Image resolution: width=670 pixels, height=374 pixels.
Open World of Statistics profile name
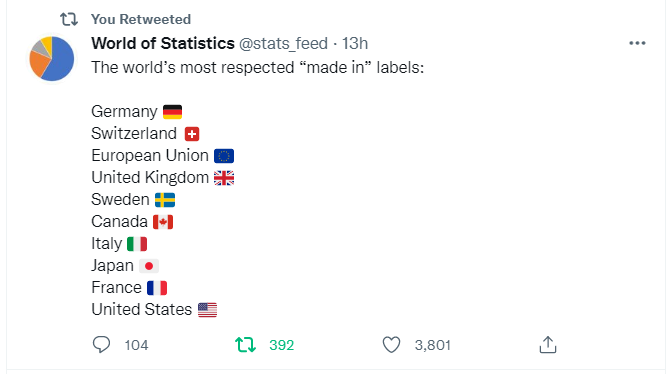(163, 43)
